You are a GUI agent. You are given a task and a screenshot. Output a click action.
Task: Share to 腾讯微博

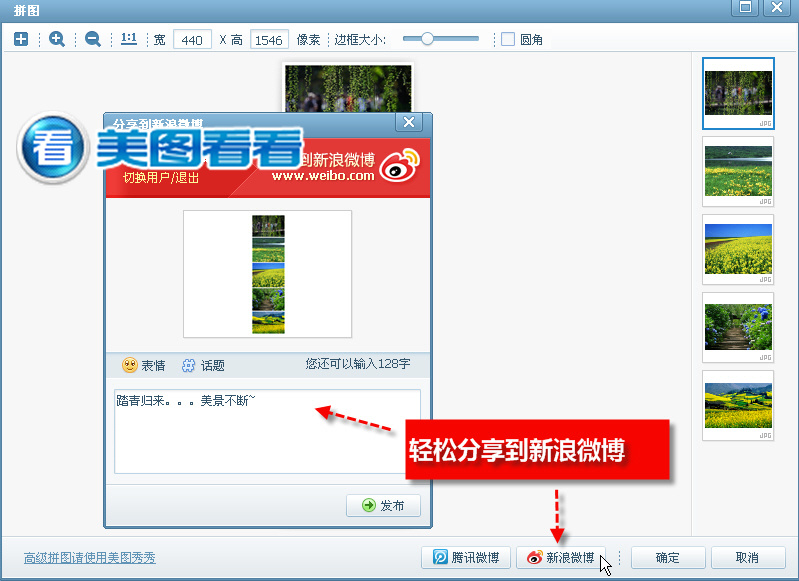coord(466,558)
